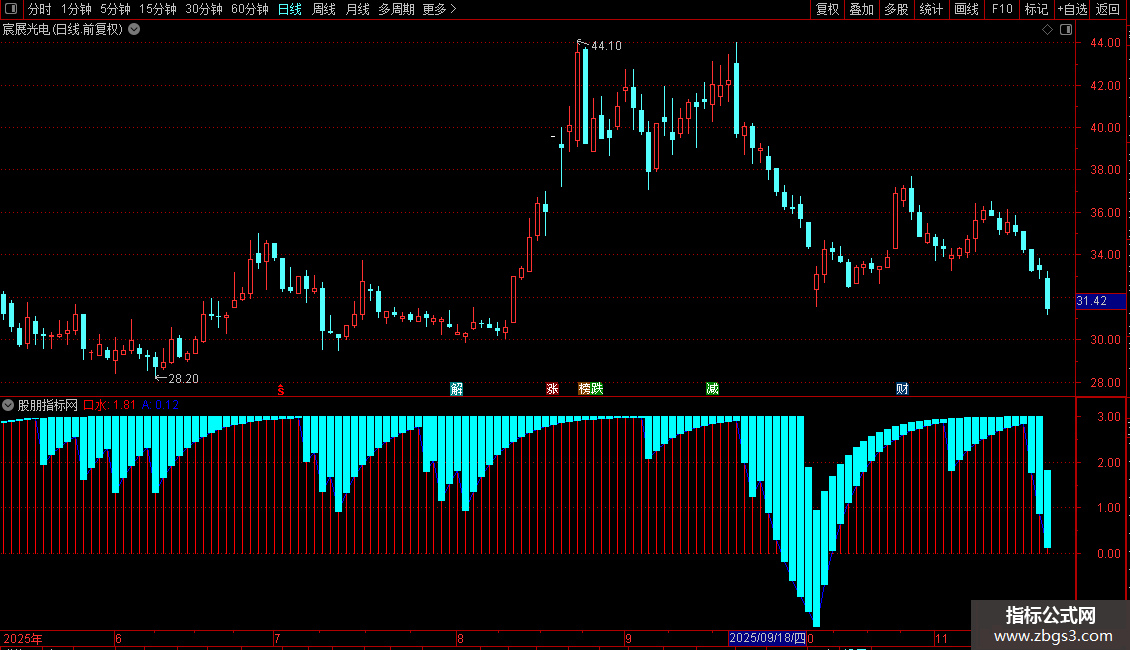Image resolution: width=1130 pixels, height=650 pixels.
Task: Select the 5分钟 period tab
Action: coord(115,9)
